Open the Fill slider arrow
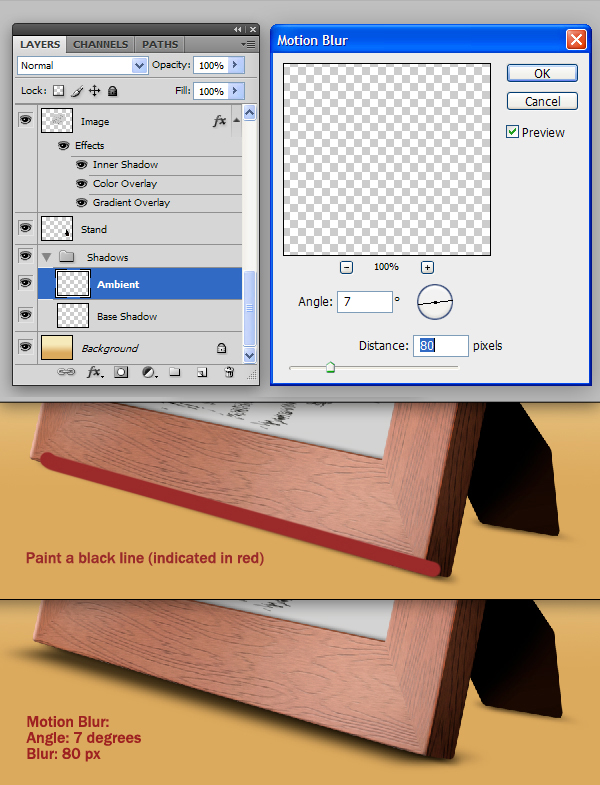The height and width of the screenshot is (785, 600). [236, 91]
